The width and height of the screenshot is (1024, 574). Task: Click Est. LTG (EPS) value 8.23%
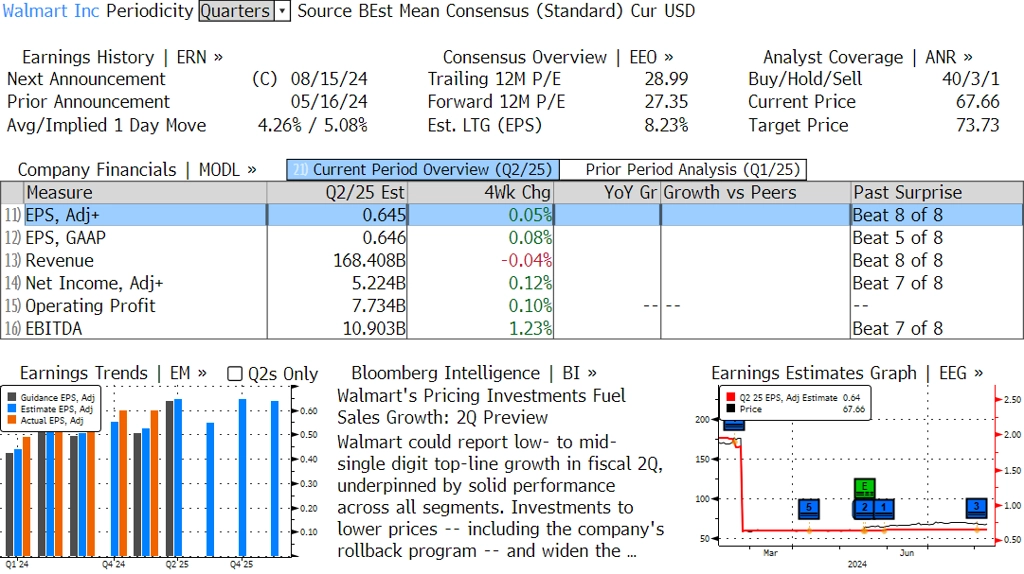pyautogui.click(x=666, y=125)
